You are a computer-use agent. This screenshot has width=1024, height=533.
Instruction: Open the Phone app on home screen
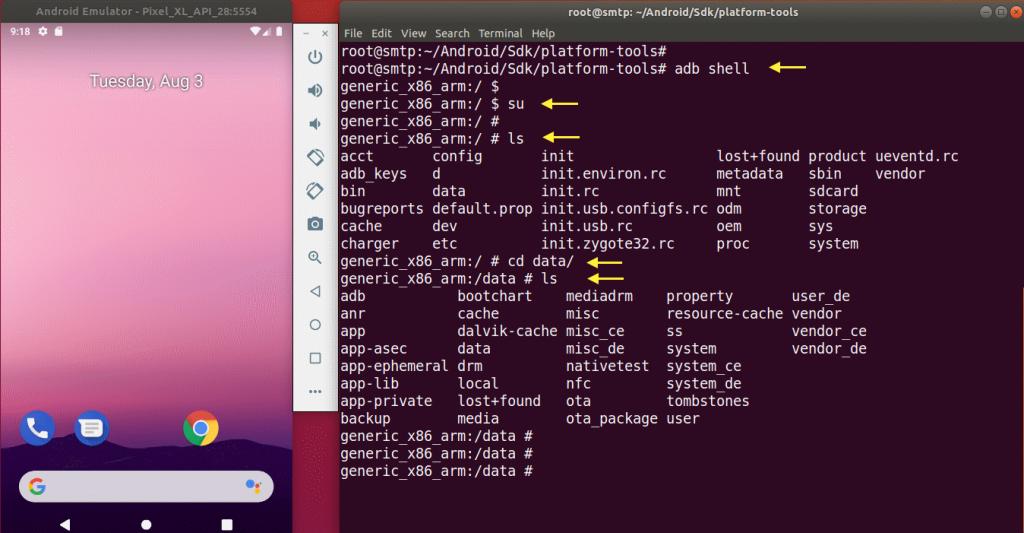click(37, 428)
